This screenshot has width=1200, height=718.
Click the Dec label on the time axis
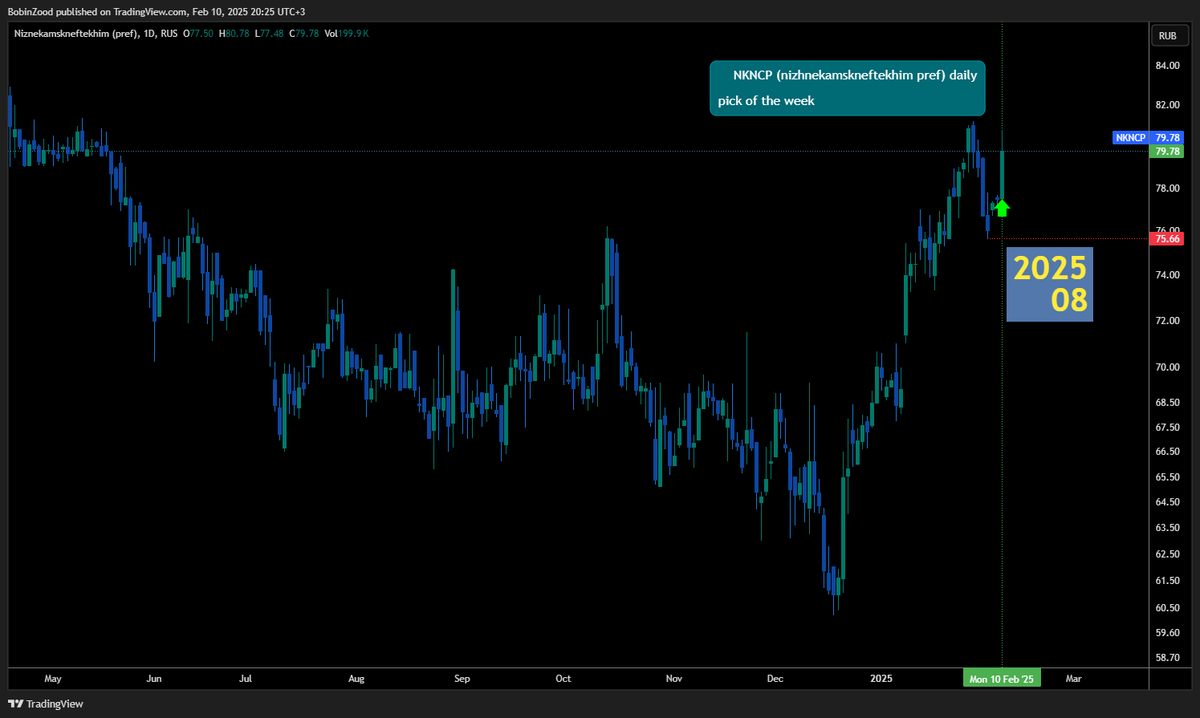point(775,678)
